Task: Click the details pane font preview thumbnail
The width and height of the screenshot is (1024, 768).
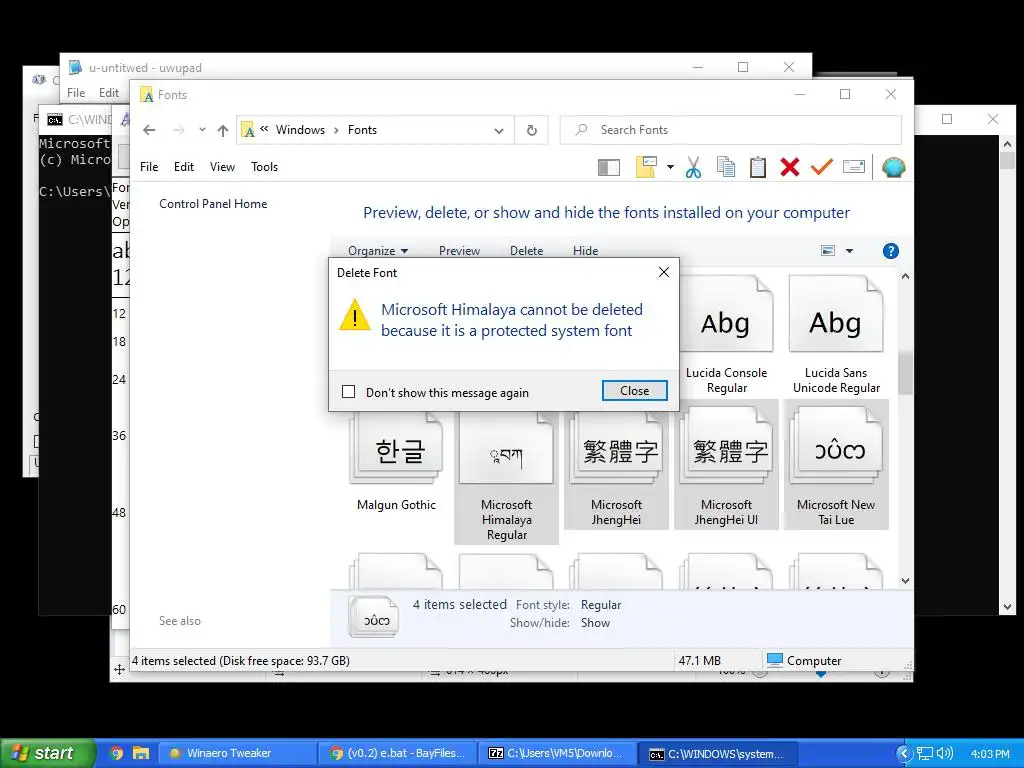Action: 374,617
